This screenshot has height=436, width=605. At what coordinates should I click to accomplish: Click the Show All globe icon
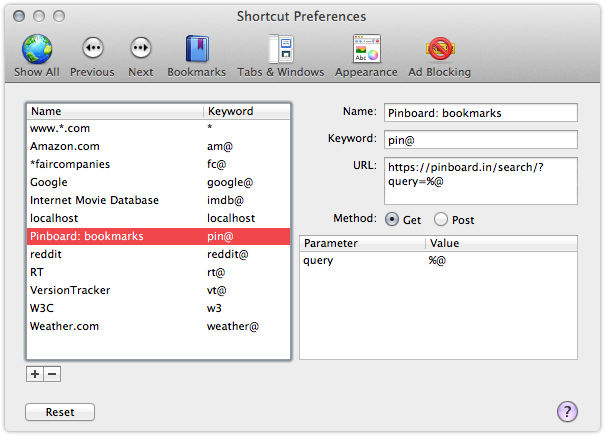(x=37, y=50)
